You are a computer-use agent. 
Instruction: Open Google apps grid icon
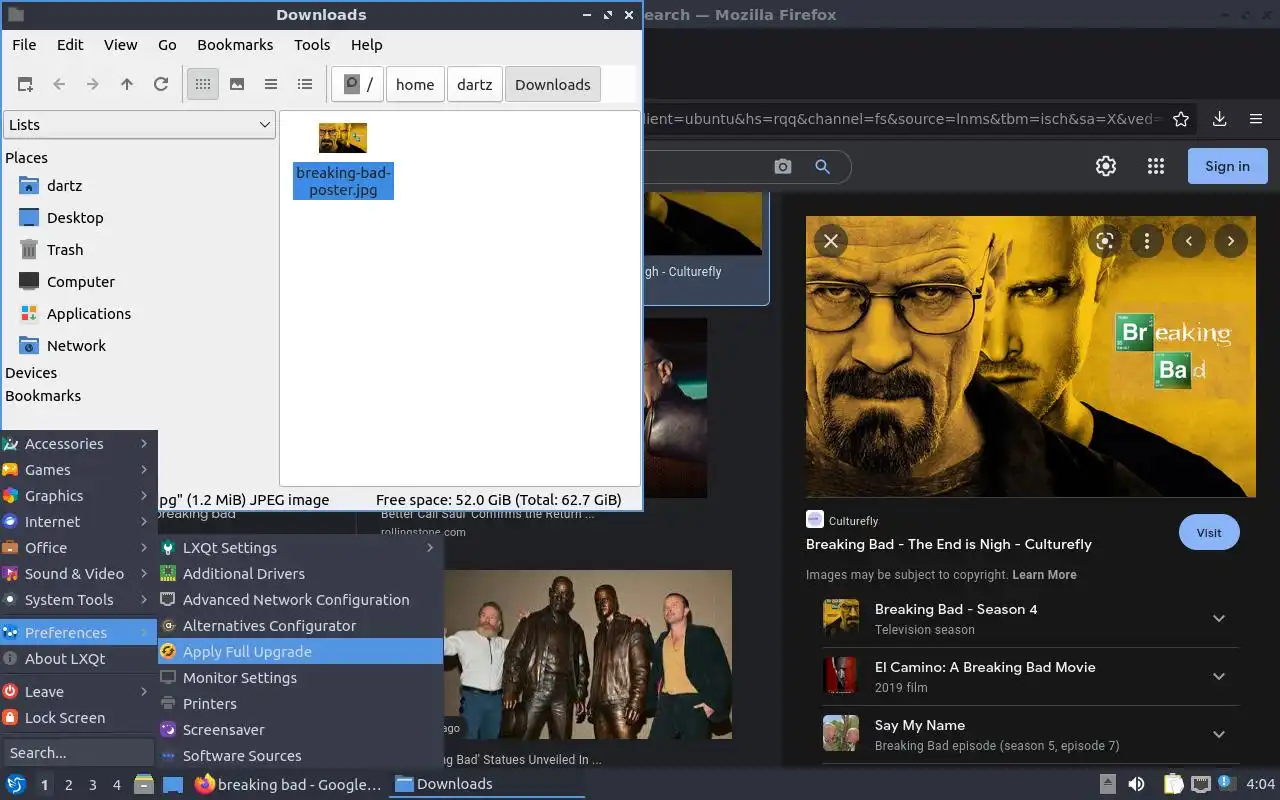coord(1156,167)
